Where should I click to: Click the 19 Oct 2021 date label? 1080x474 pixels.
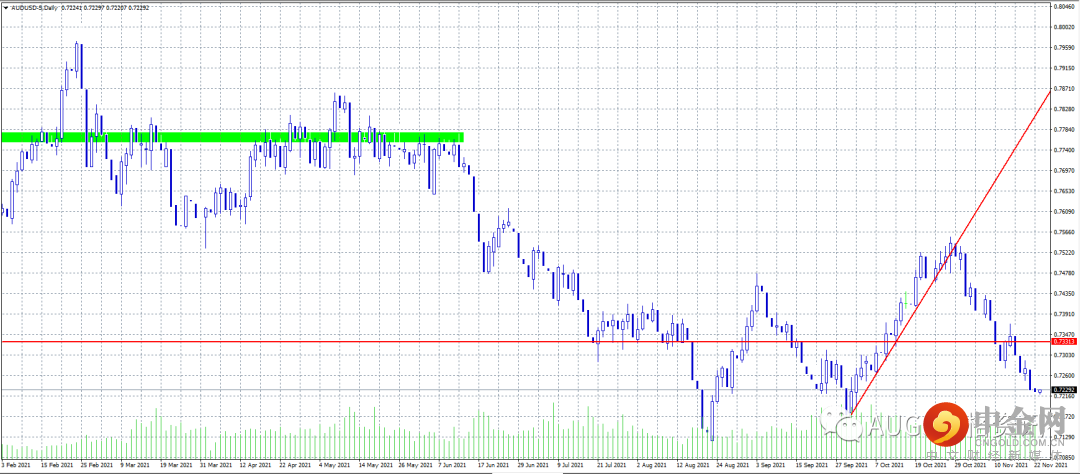932,465
